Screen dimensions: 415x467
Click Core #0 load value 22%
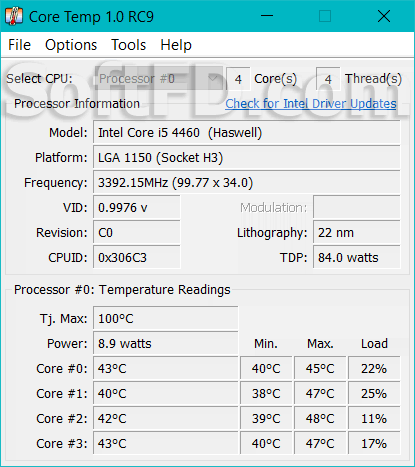click(x=374, y=369)
